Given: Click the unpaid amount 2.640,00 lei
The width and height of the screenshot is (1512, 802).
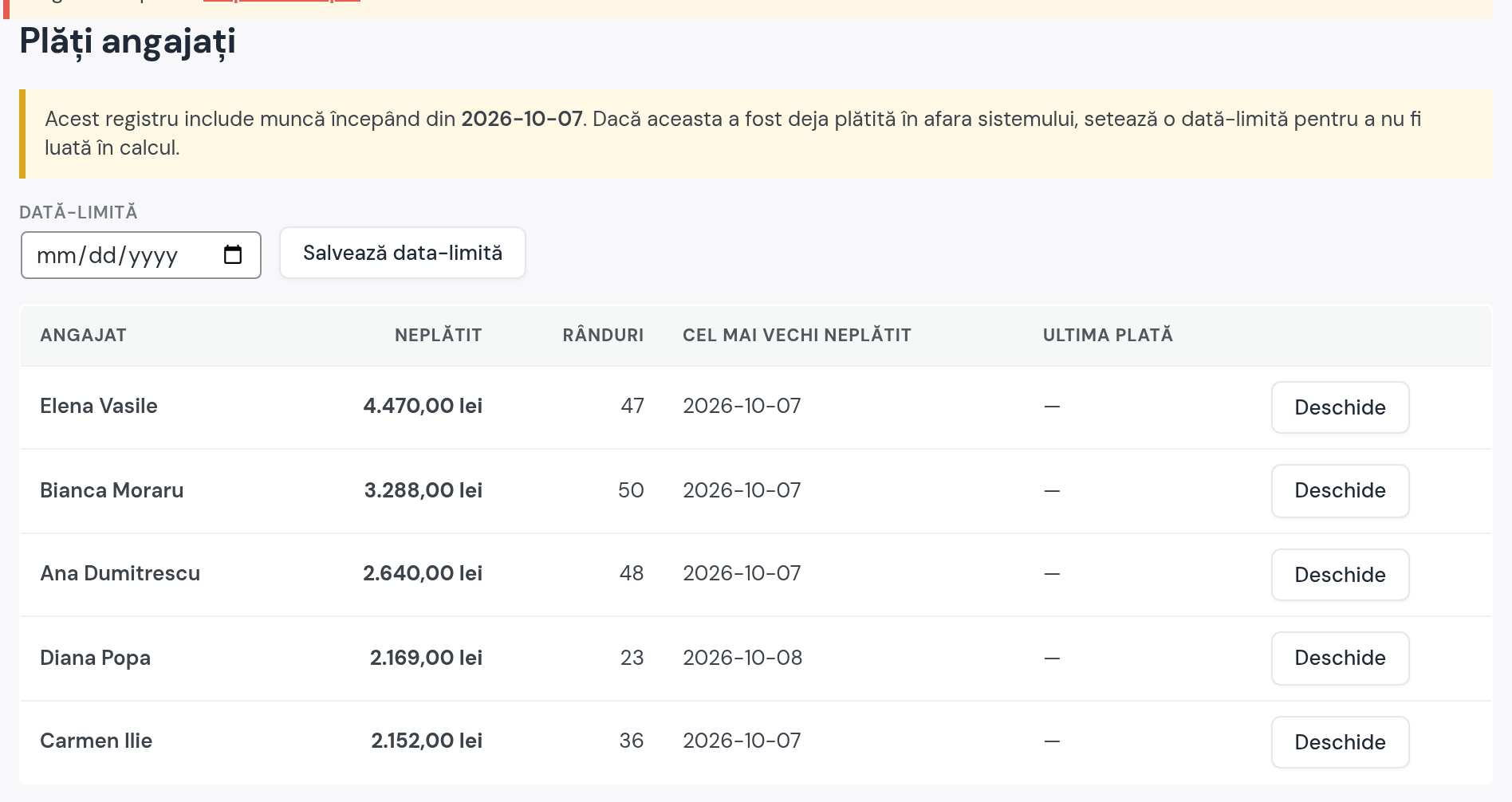Looking at the screenshot, I should pyautogui.click(x=423, y=573).
